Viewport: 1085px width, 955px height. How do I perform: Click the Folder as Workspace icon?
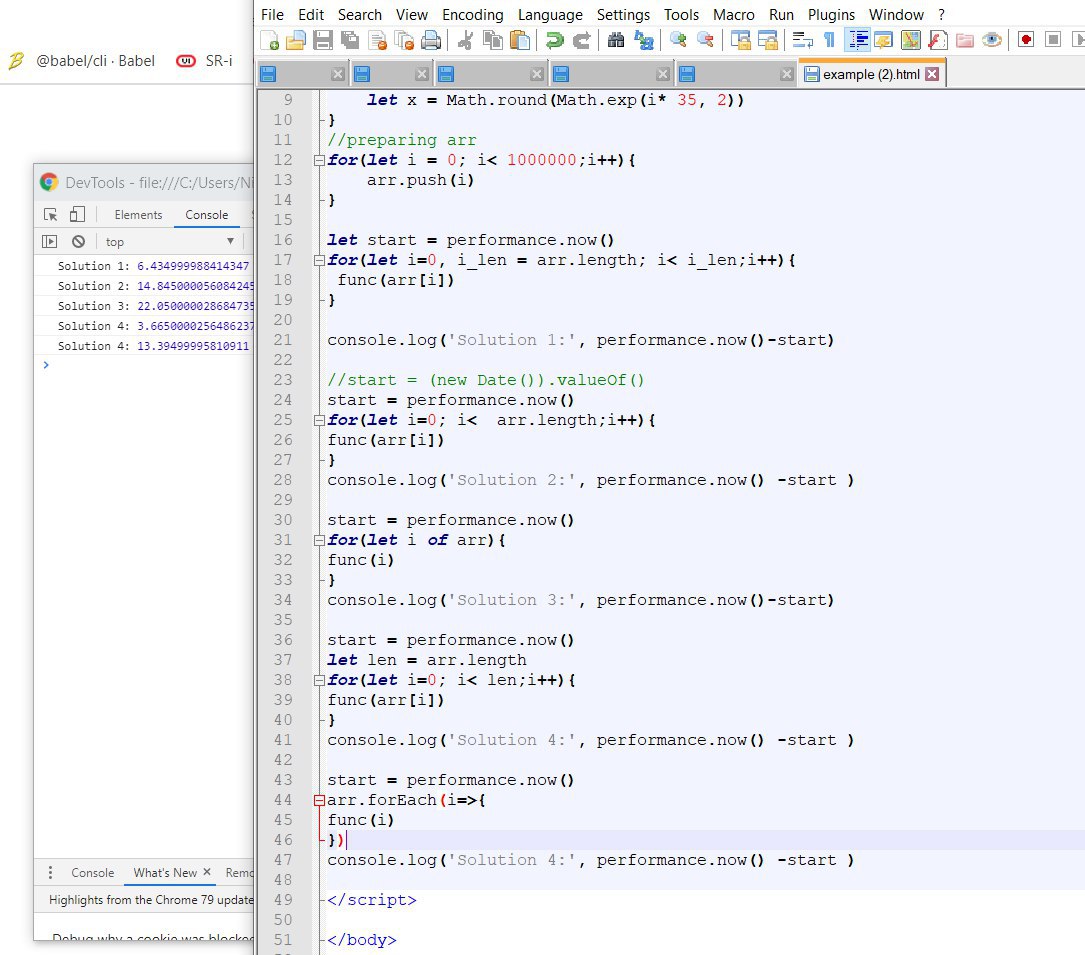point(965,41)
